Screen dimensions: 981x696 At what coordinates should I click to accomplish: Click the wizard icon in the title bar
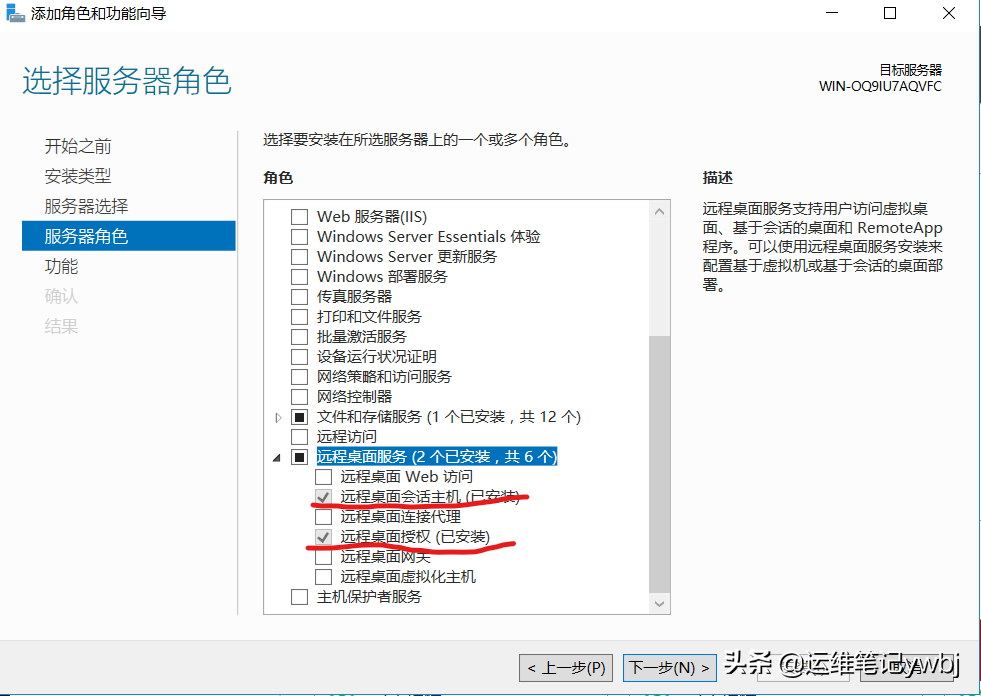coord(16,13)
